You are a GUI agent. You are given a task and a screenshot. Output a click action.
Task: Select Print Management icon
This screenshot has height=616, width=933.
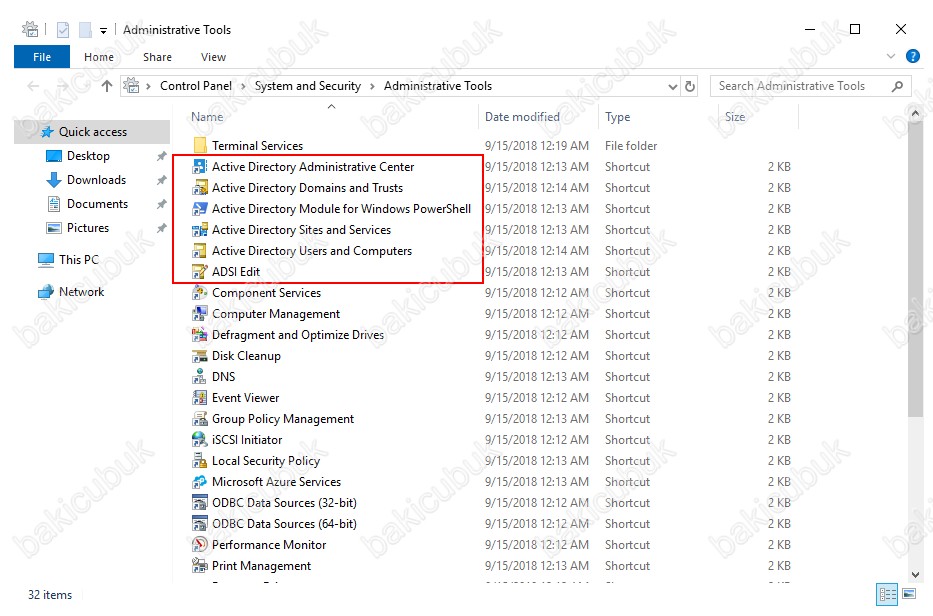pyautogui.click(x=199, y=566)
